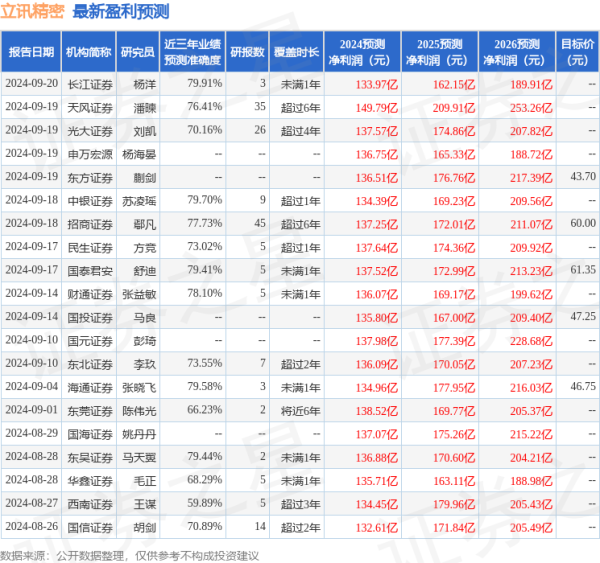This screenshot has width=600, height=563.
Task: Select the 覆盖时长 column header
Action: (299, 52)
